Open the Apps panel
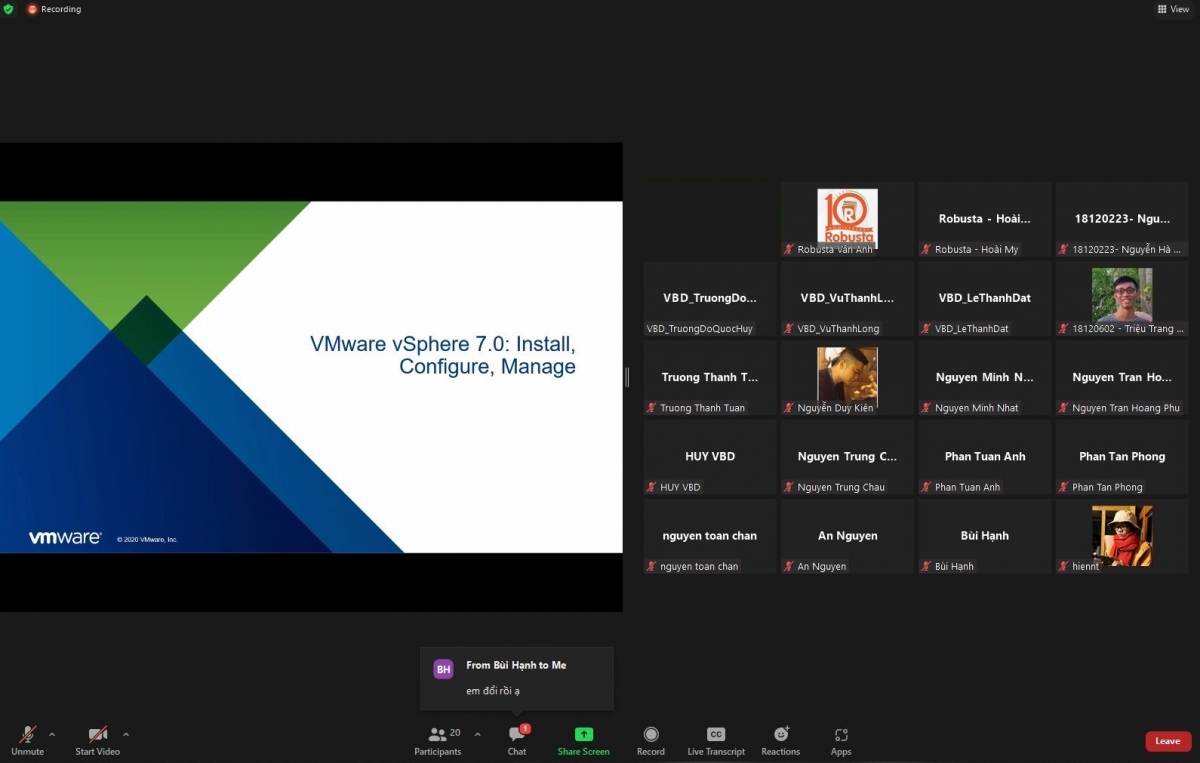 coord(841,741)
